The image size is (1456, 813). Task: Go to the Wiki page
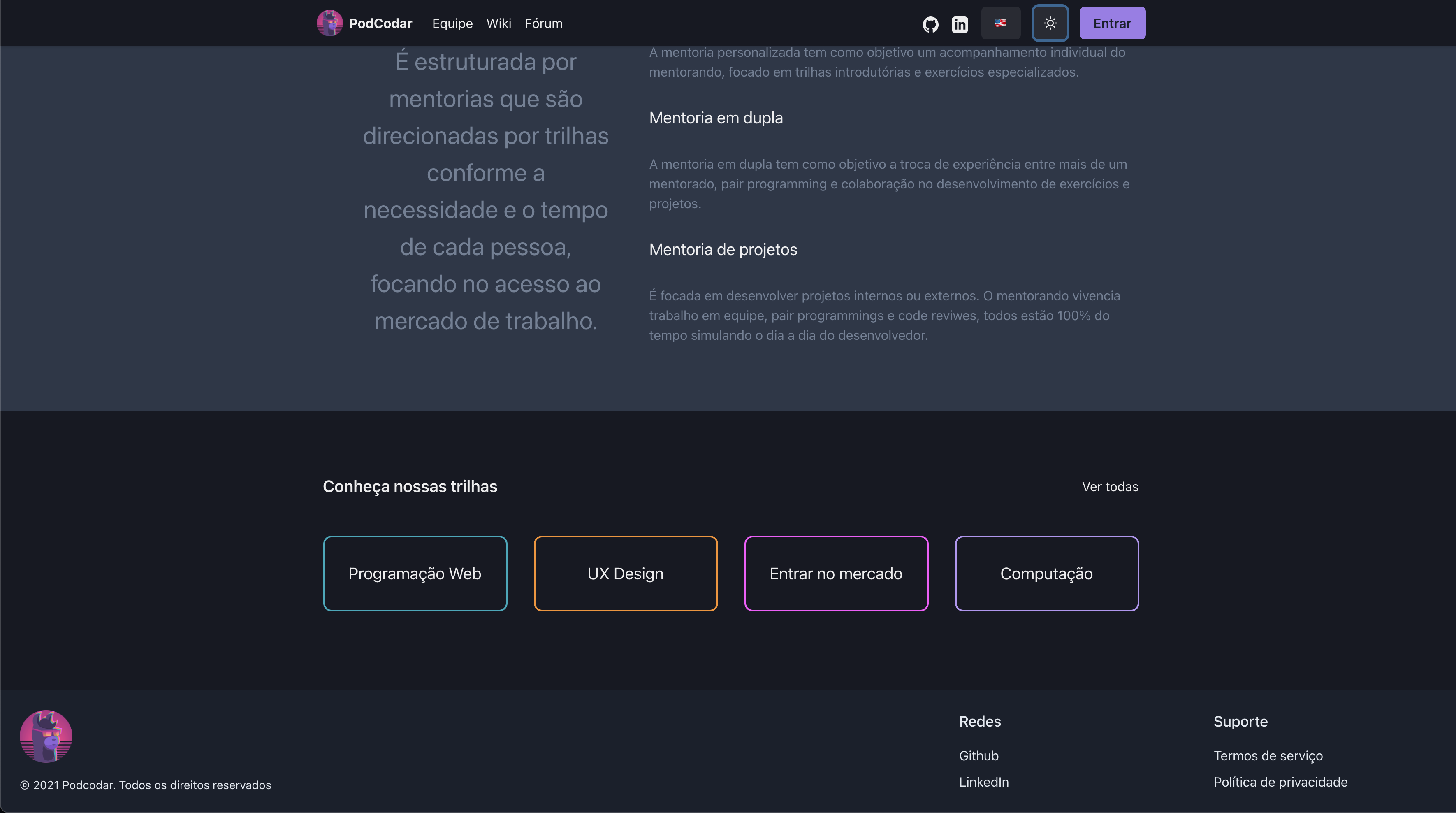[498, 24]
